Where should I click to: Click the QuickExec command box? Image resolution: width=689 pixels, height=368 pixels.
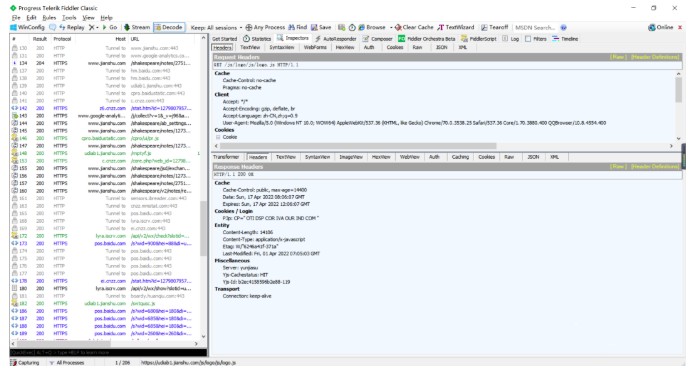(x=108, y=352)
